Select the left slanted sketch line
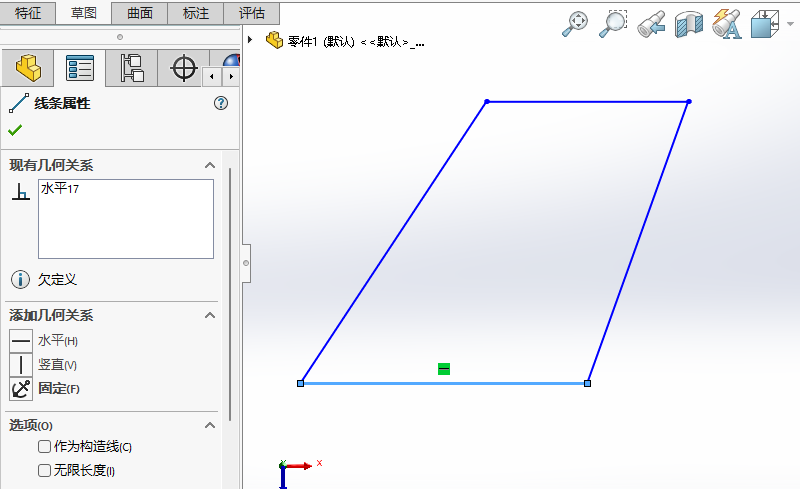The height and width of the screenshot is (489, 800). coord(393,242)
